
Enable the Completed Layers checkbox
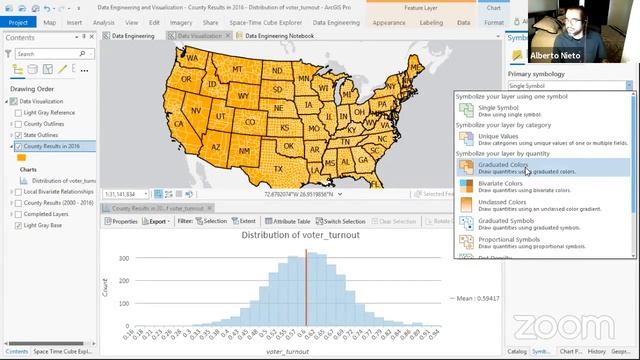click(x=18, y=214)
